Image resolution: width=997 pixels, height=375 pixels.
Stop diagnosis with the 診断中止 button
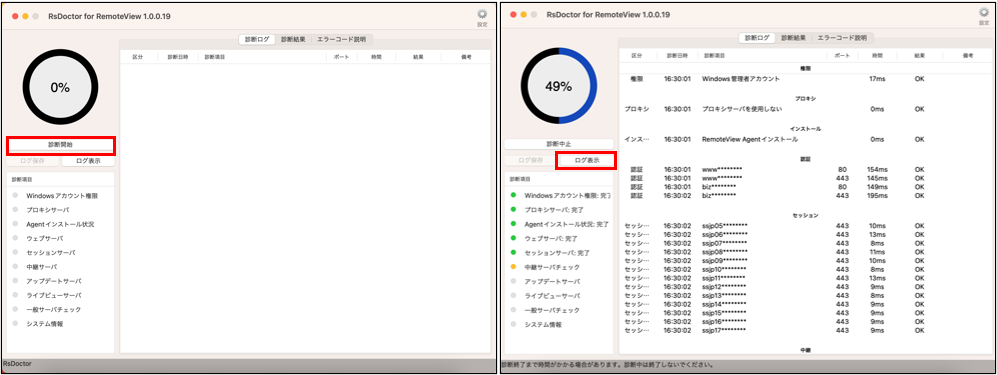coord(559,144)
